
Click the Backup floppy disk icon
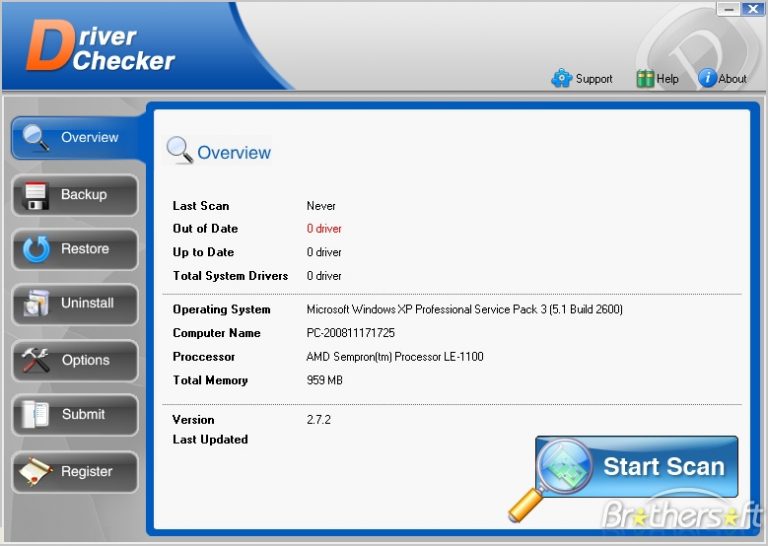37,195
